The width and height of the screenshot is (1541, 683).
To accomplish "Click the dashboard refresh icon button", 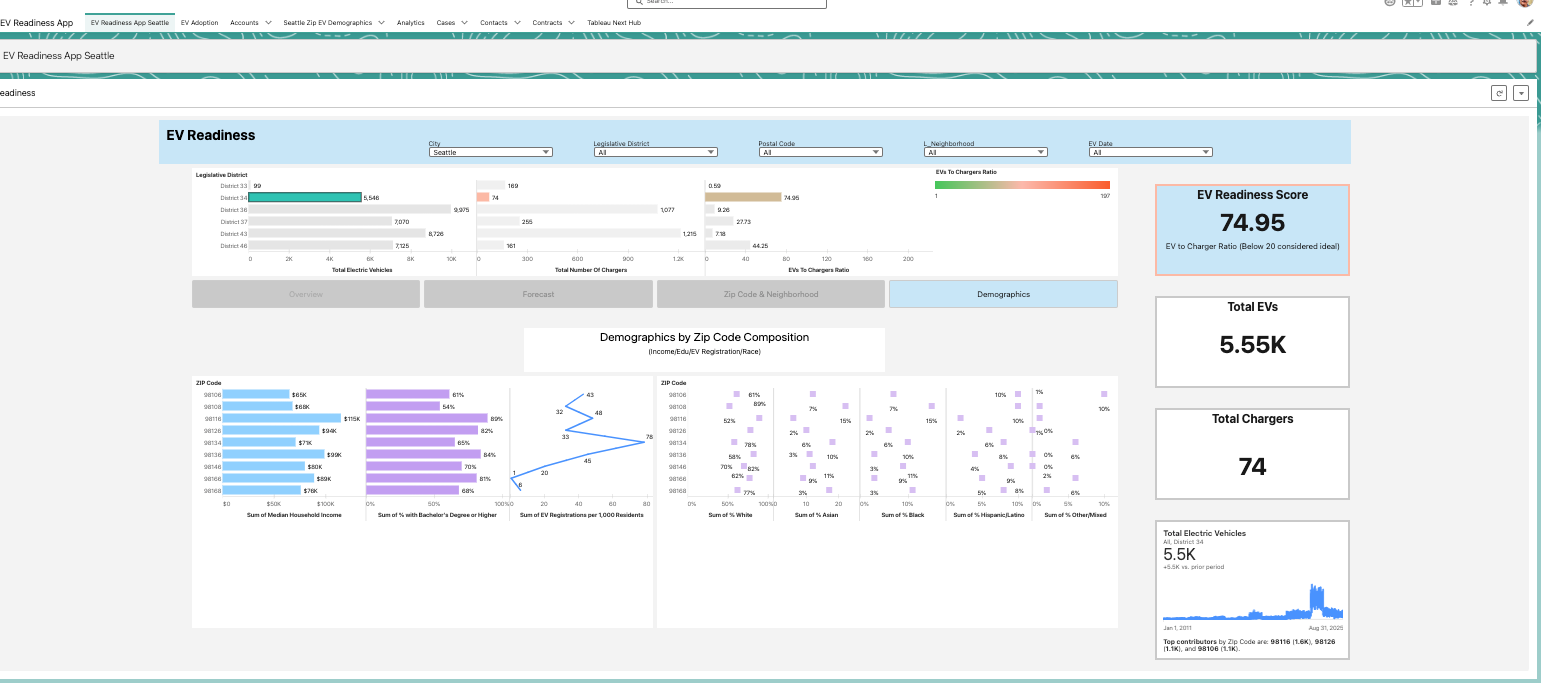I will click(1499, 93).
